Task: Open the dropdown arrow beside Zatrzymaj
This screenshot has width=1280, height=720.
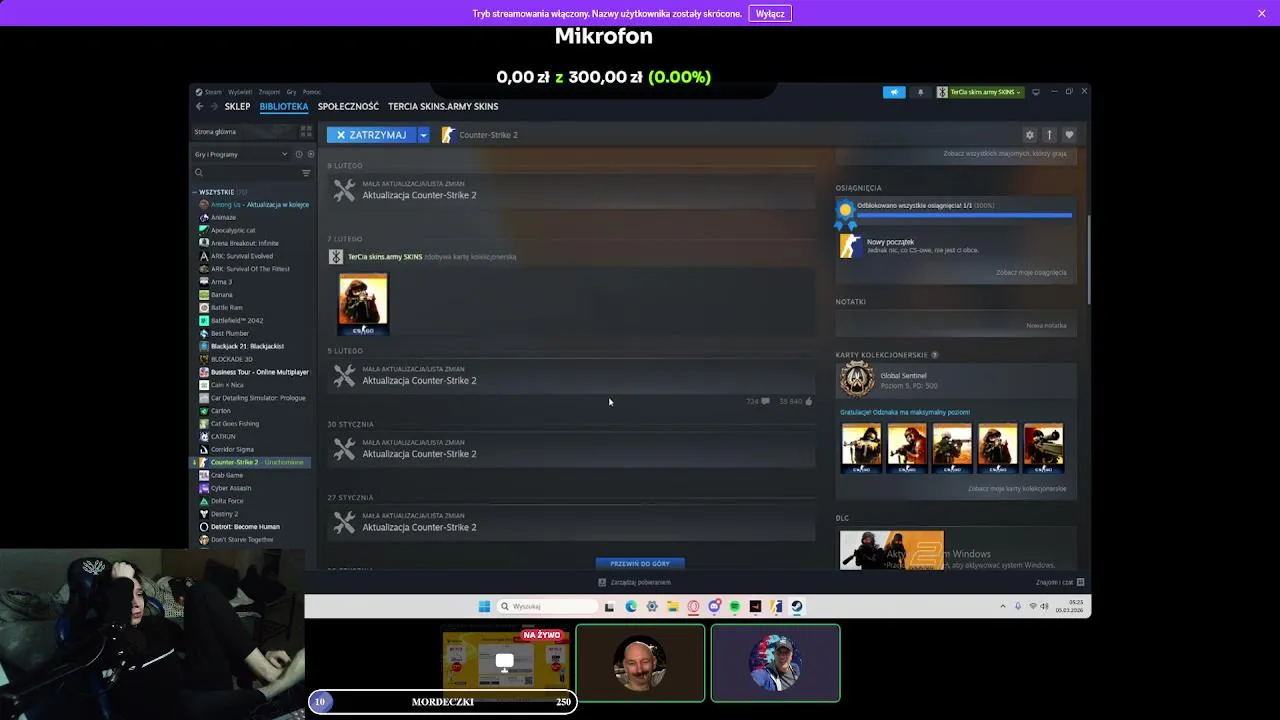Action: (423, 135)
